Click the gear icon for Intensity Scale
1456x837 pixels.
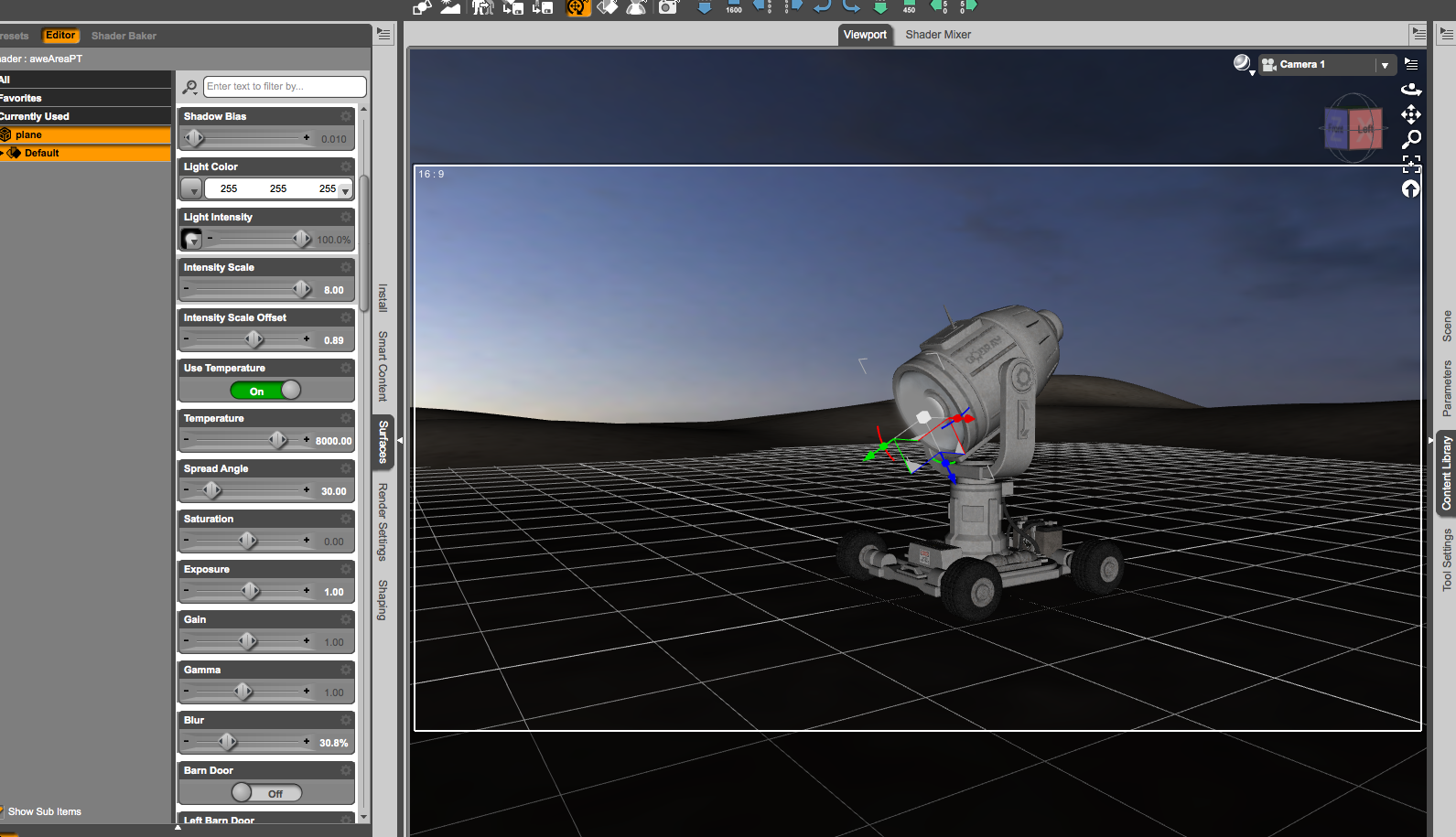[346, 267]
